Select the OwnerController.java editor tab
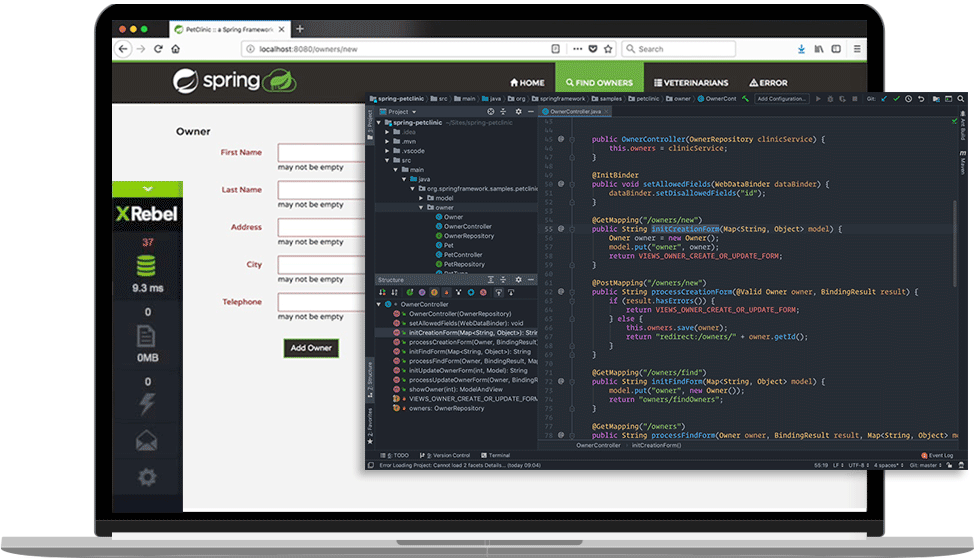Image resolution: width=975 pixels, height=558 pixels. point(575,112)
